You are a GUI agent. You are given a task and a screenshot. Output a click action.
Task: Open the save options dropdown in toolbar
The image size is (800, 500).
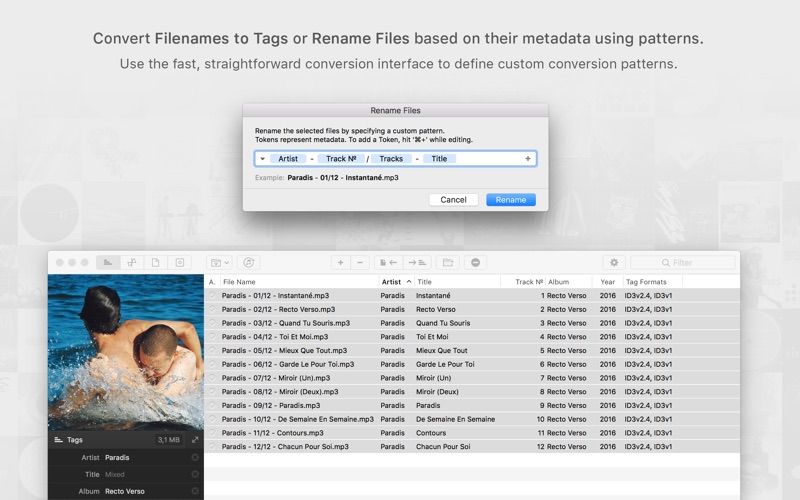219,262
